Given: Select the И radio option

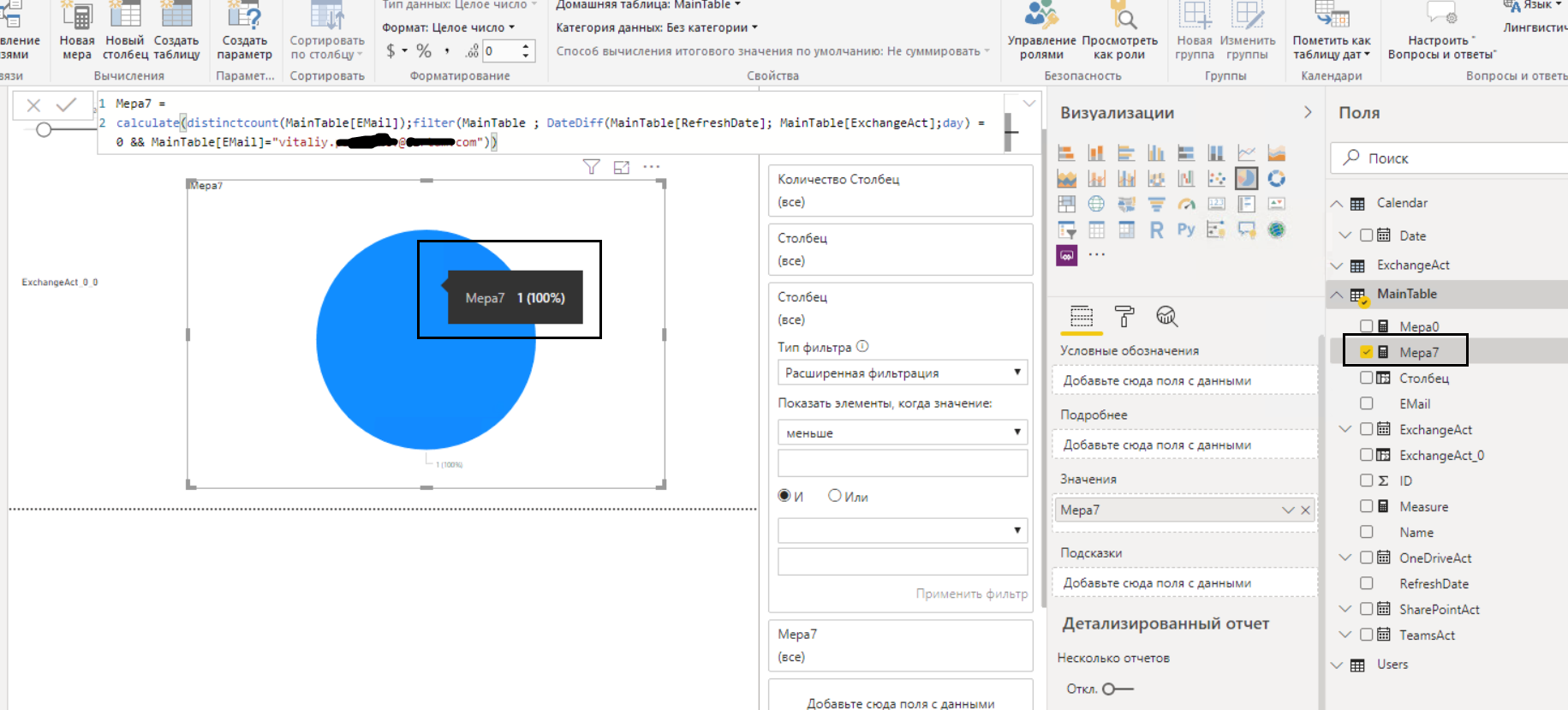Looking at the screenshot, I should click(x=784, y=496).
